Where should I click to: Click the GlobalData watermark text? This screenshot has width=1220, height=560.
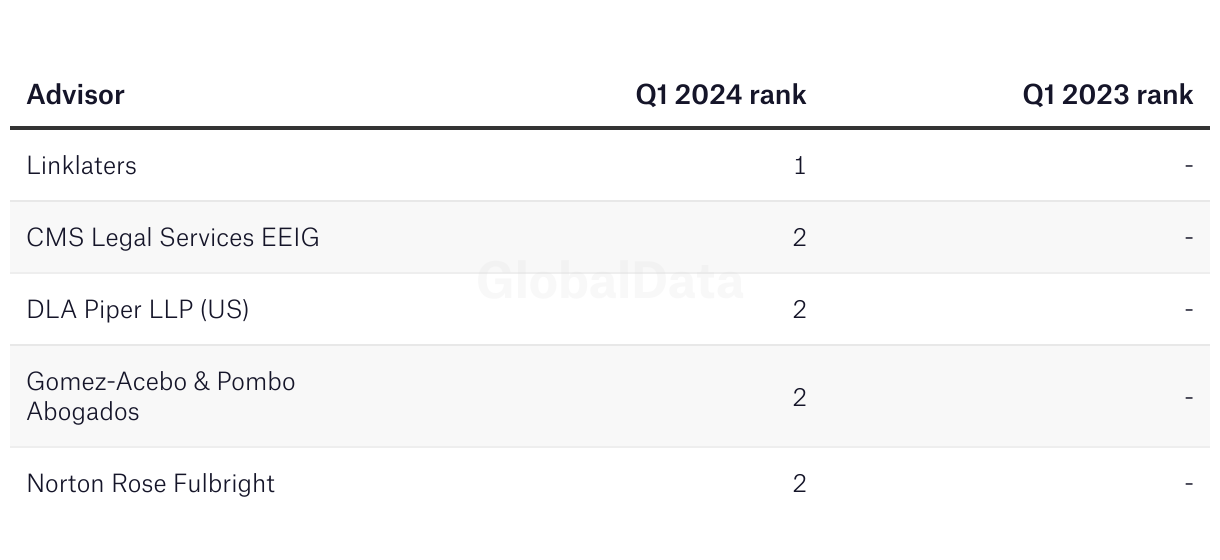click(610, 281)
